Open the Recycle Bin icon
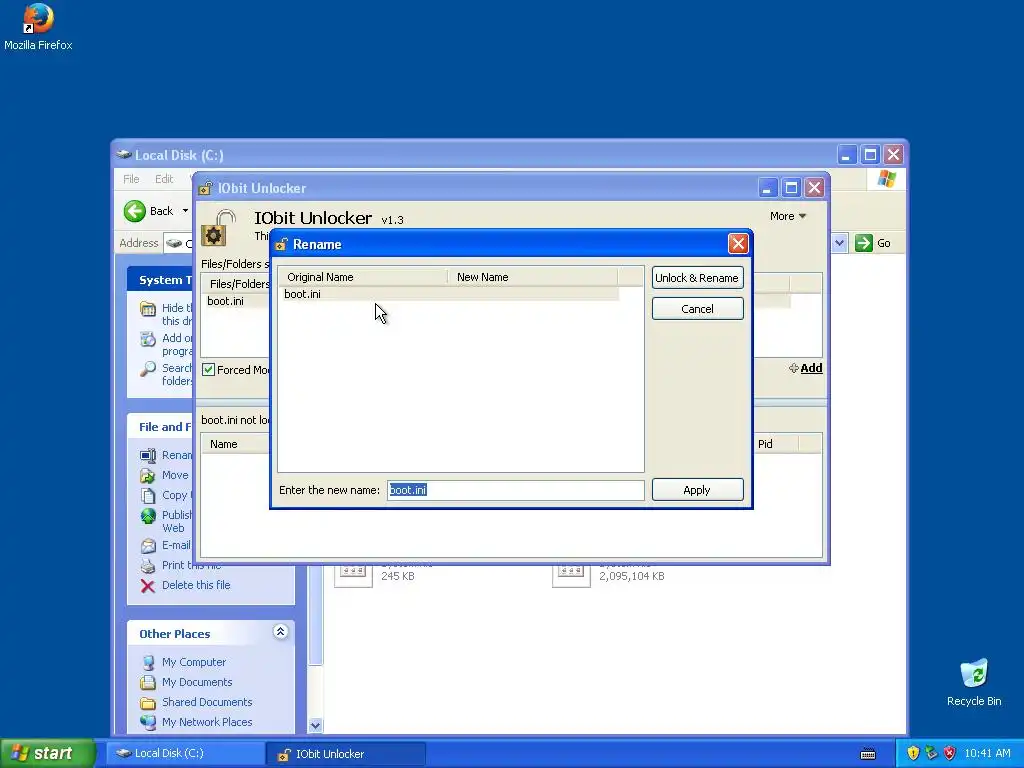The height and width of the screenshot is (768, 1024). tap(974, 682)
